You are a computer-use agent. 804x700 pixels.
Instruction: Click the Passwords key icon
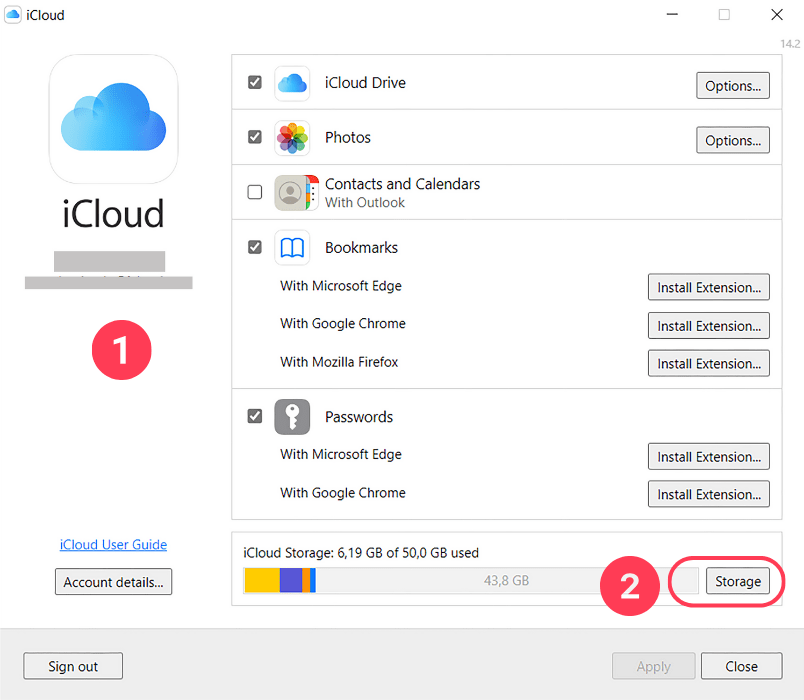[292, 416]
